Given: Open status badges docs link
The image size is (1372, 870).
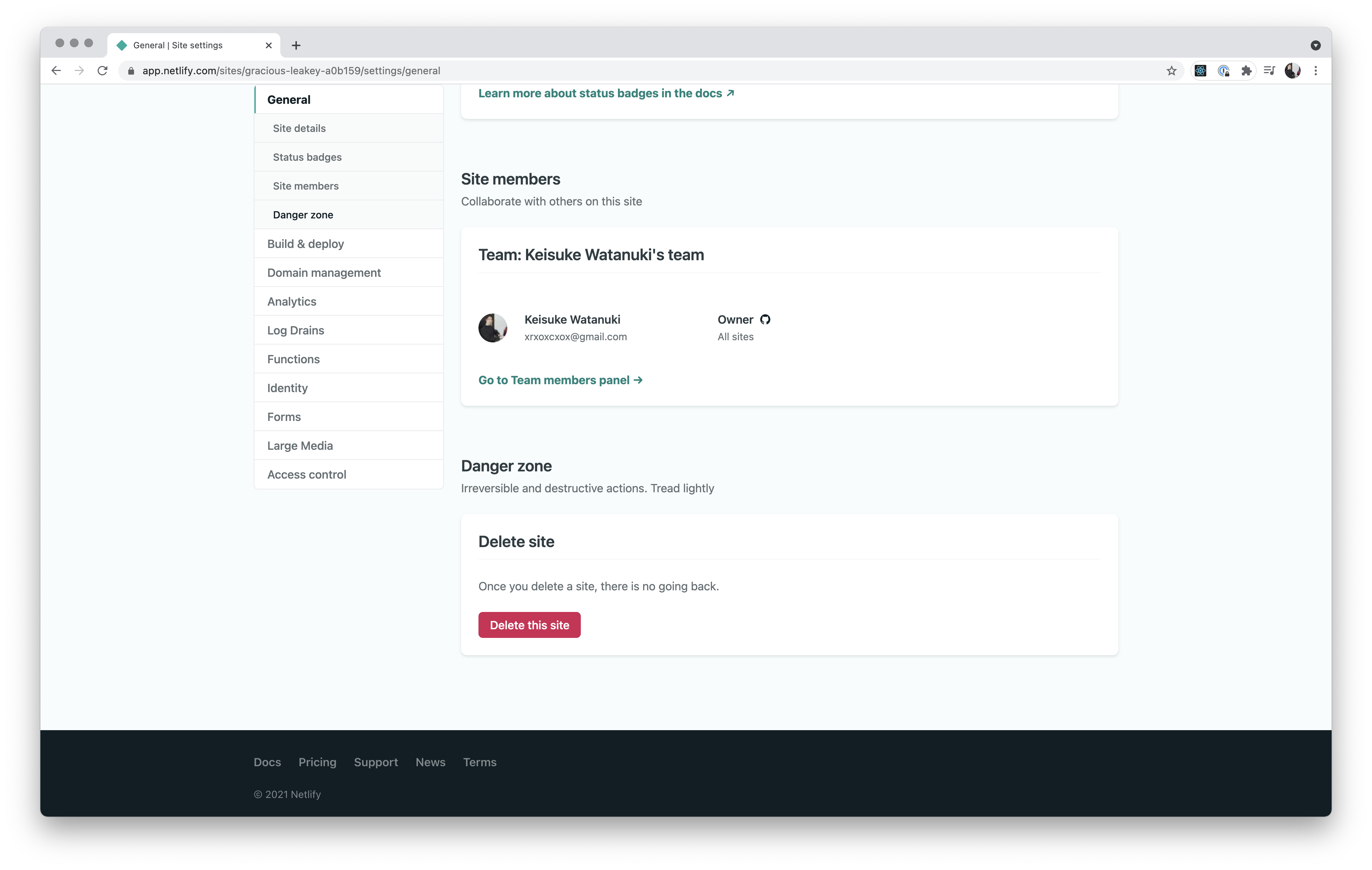Looking at the screenshot, I should point(606,93).
